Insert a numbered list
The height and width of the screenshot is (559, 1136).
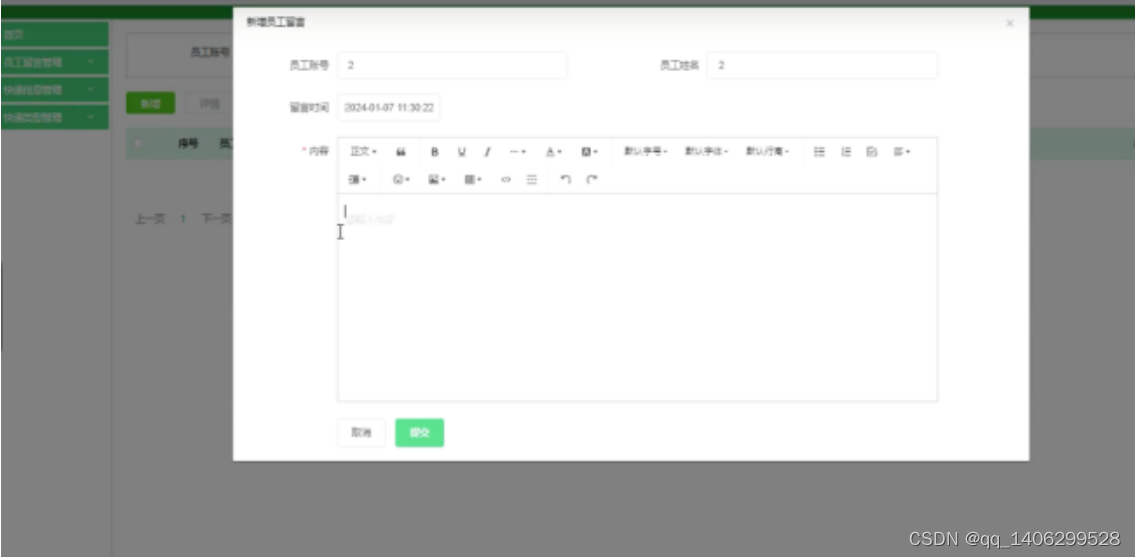click(845, 152)
